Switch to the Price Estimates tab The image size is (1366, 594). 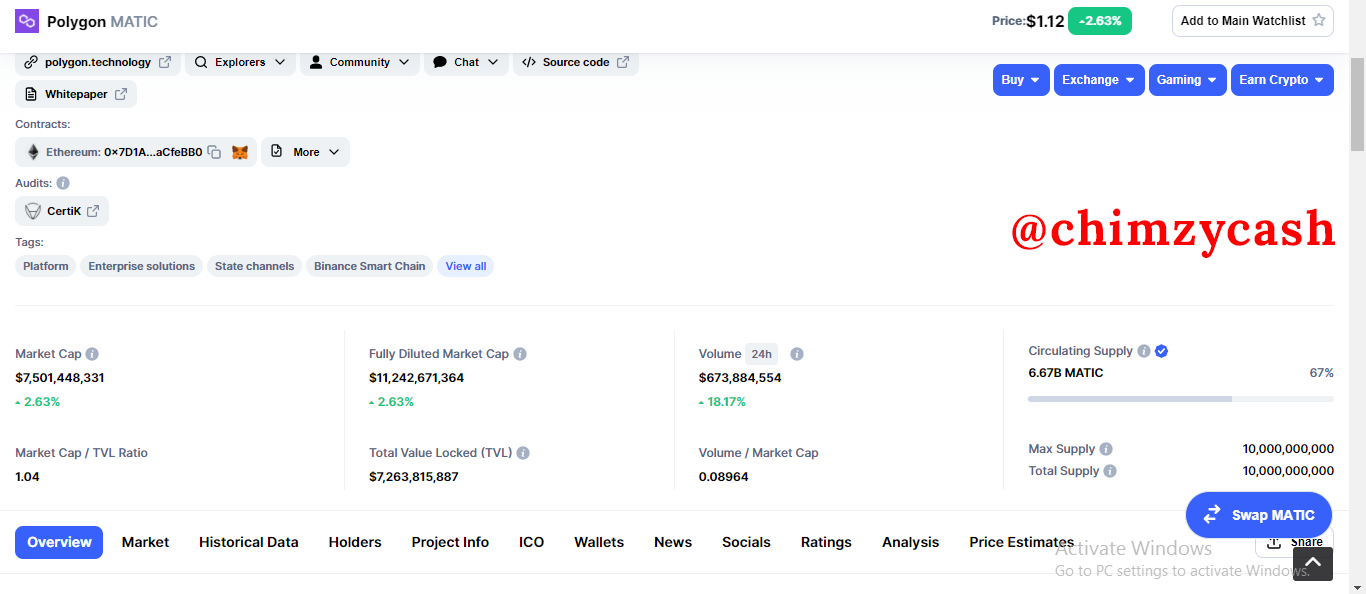click(1021, 542)
